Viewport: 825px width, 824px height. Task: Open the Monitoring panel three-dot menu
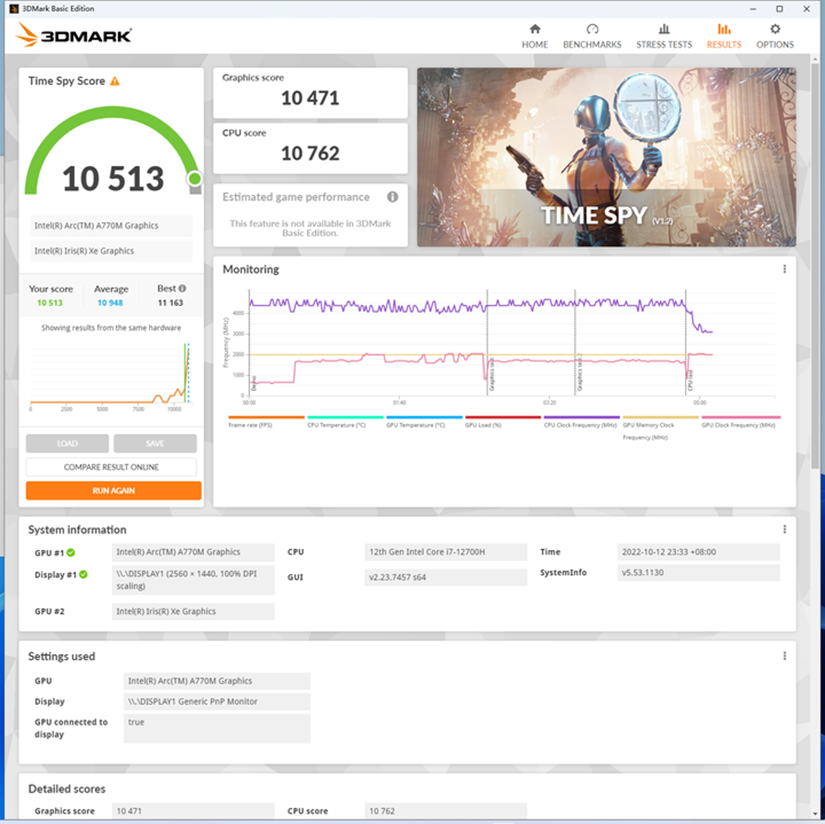pyautogui.click(x=784, y=269)
